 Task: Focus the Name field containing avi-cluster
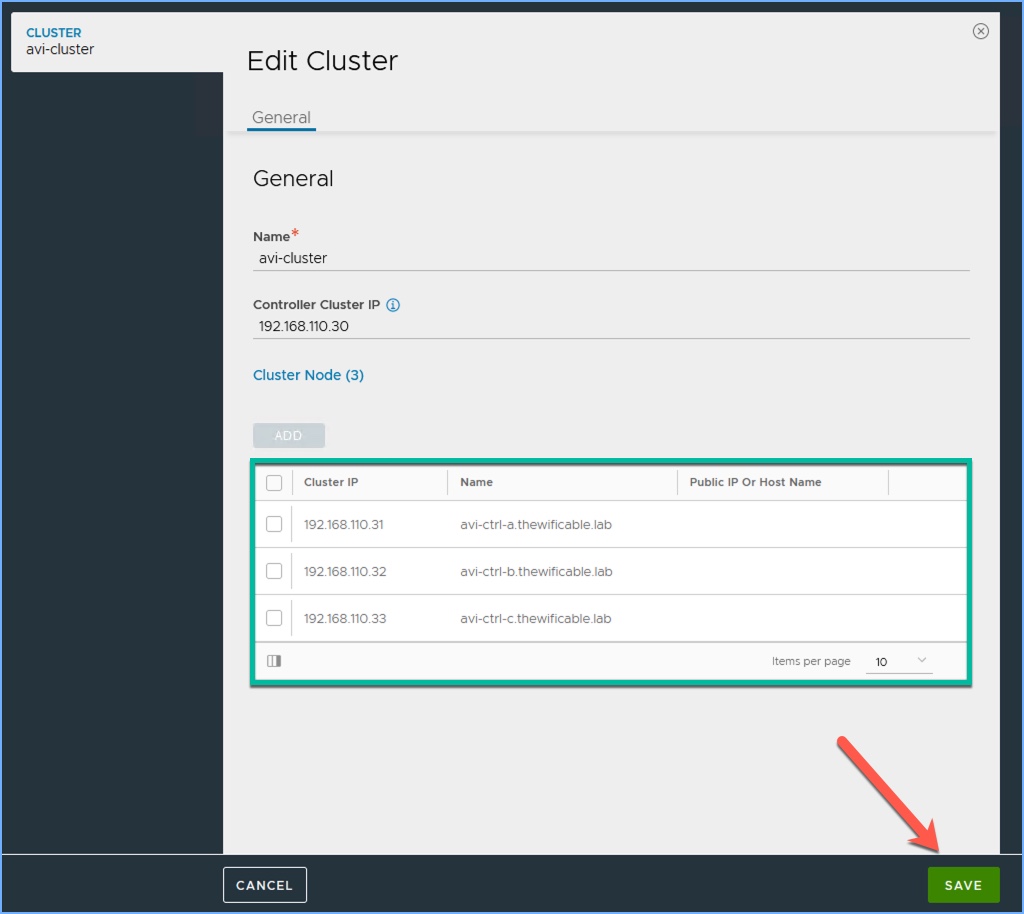click(x=610, y=258)
